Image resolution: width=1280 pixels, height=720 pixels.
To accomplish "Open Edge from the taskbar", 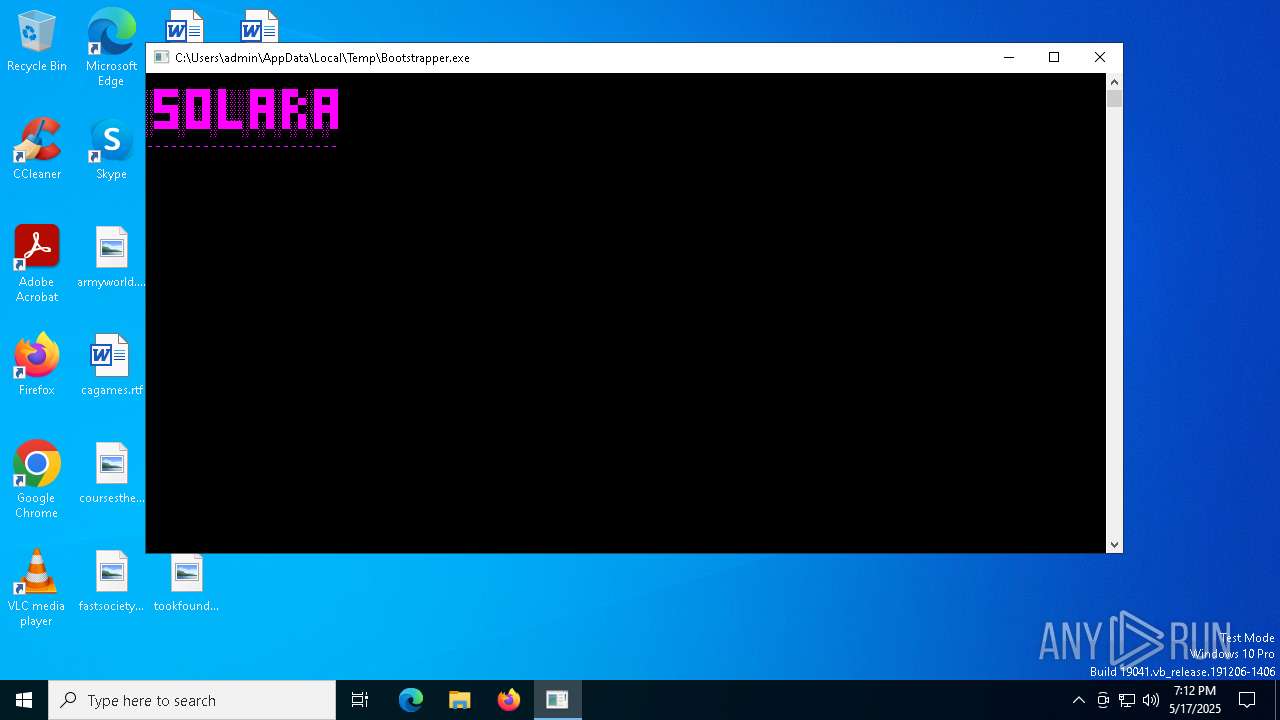I will point(411,700).
